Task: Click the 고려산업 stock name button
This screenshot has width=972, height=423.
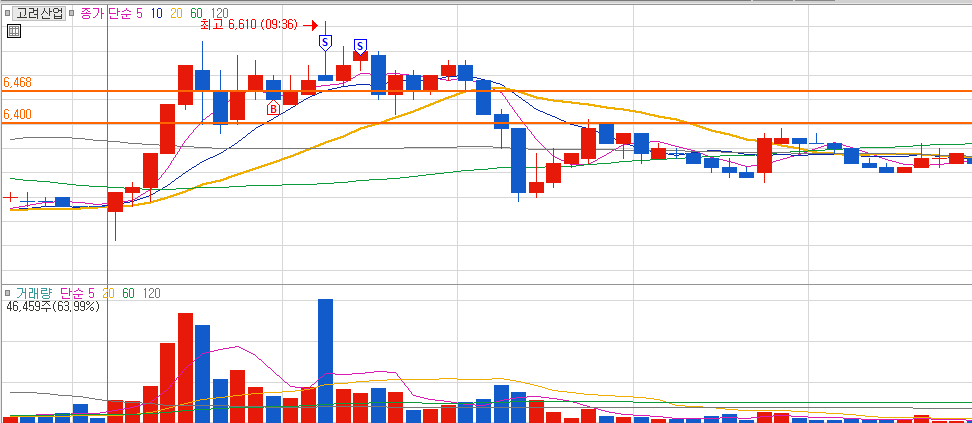Action: coord(39,14)
